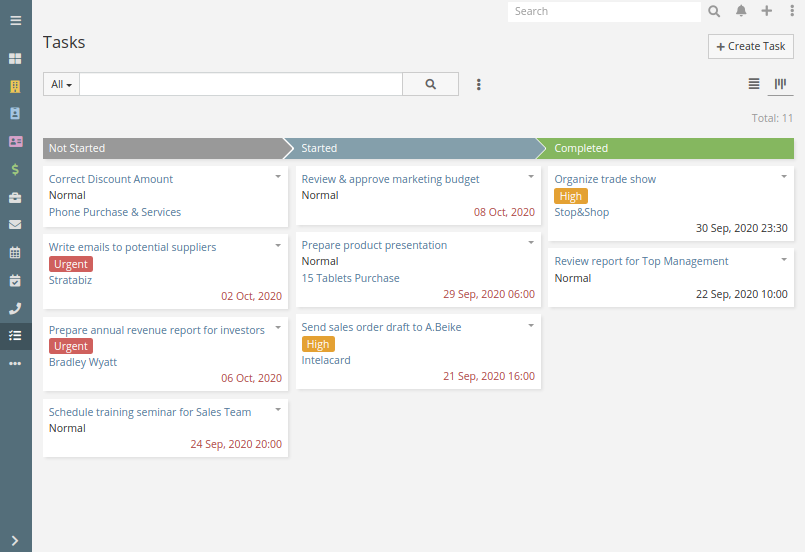805x552 pixels.
Task: Switch to kanban board view
Action: pos(780,84)
